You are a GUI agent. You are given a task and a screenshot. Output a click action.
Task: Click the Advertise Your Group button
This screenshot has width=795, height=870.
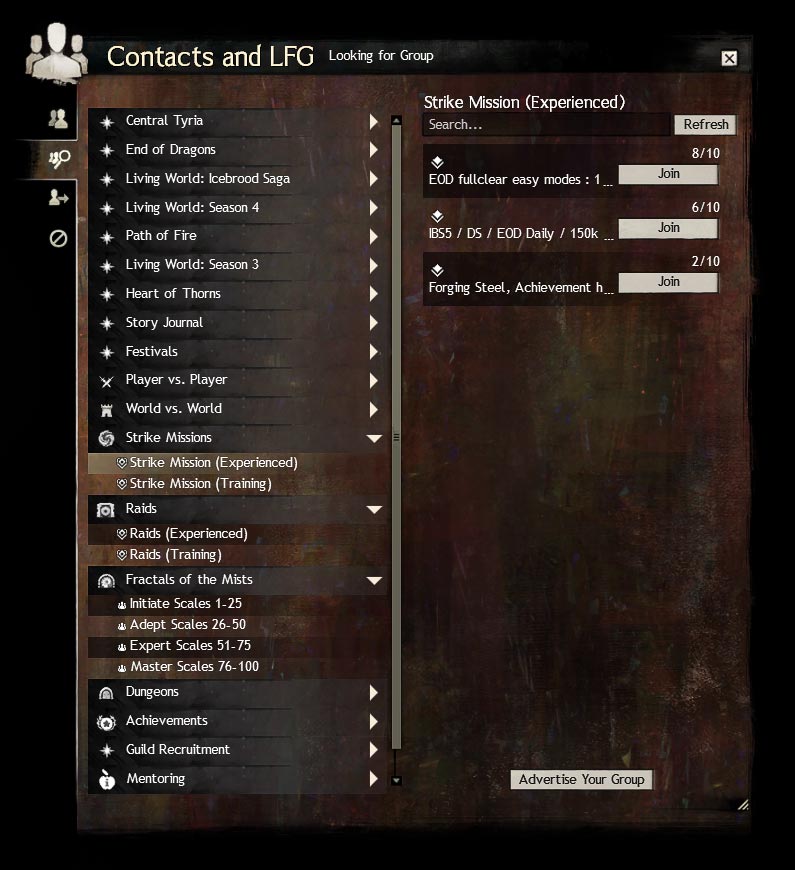pos(581,780)
